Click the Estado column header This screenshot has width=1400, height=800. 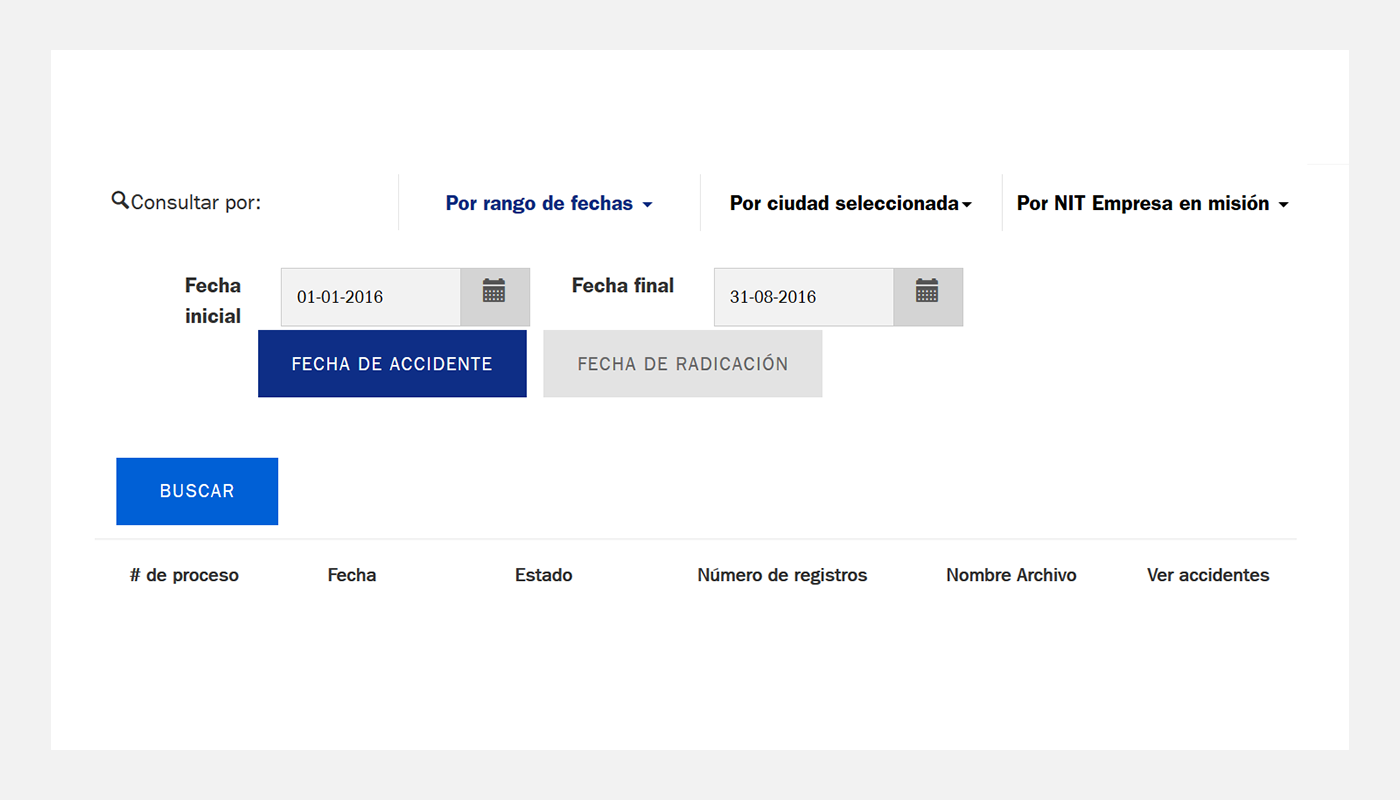point(544,575)
